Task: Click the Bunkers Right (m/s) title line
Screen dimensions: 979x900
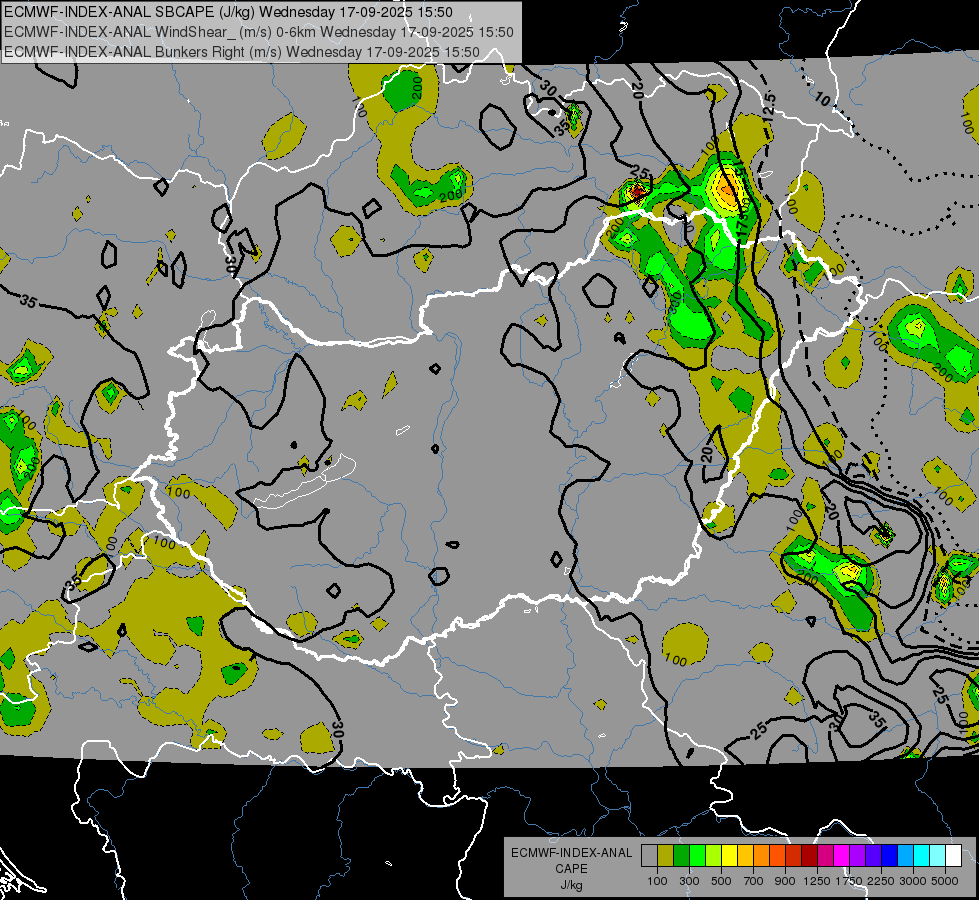Action: click(242, 52)
